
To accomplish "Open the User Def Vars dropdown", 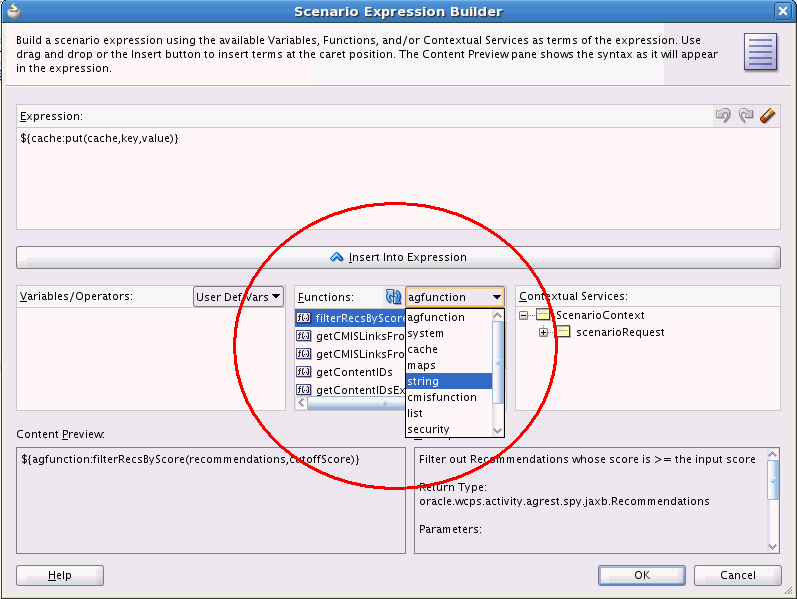I will tap(238, 296).
